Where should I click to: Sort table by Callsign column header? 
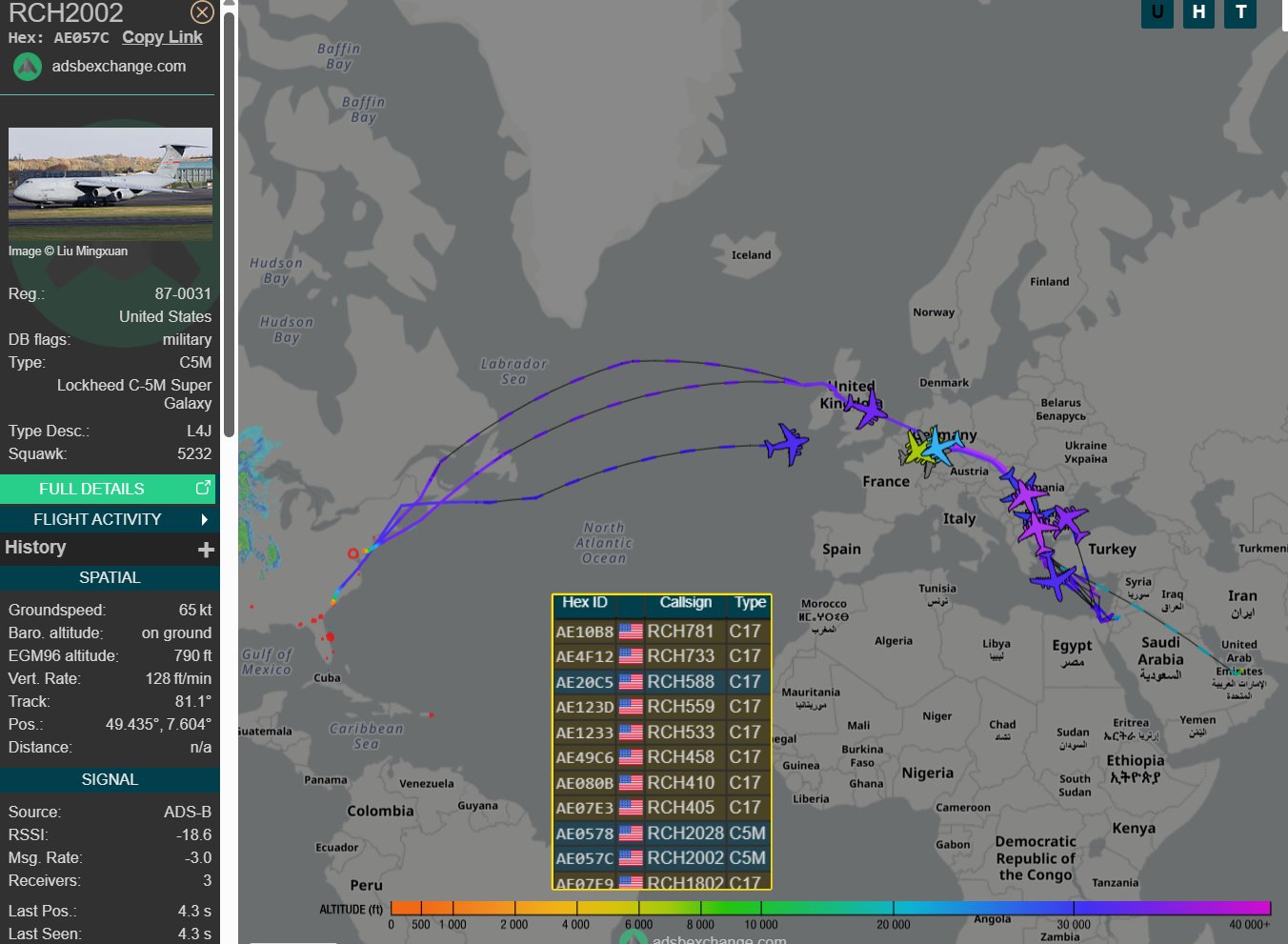pos(686,603)
